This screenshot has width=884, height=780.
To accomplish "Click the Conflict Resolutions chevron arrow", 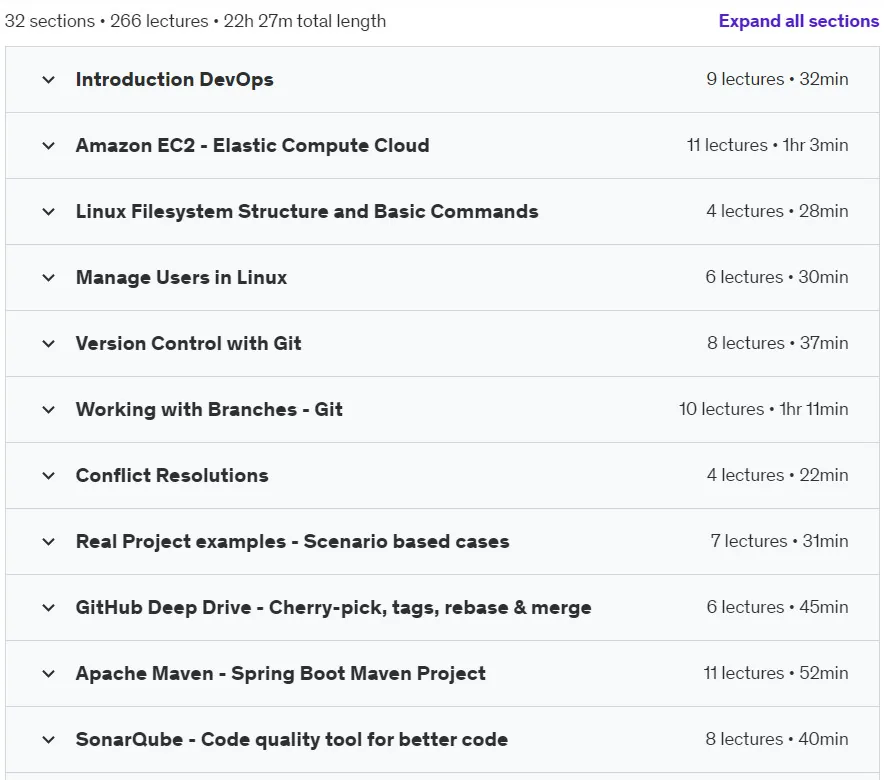I will 48,475.
